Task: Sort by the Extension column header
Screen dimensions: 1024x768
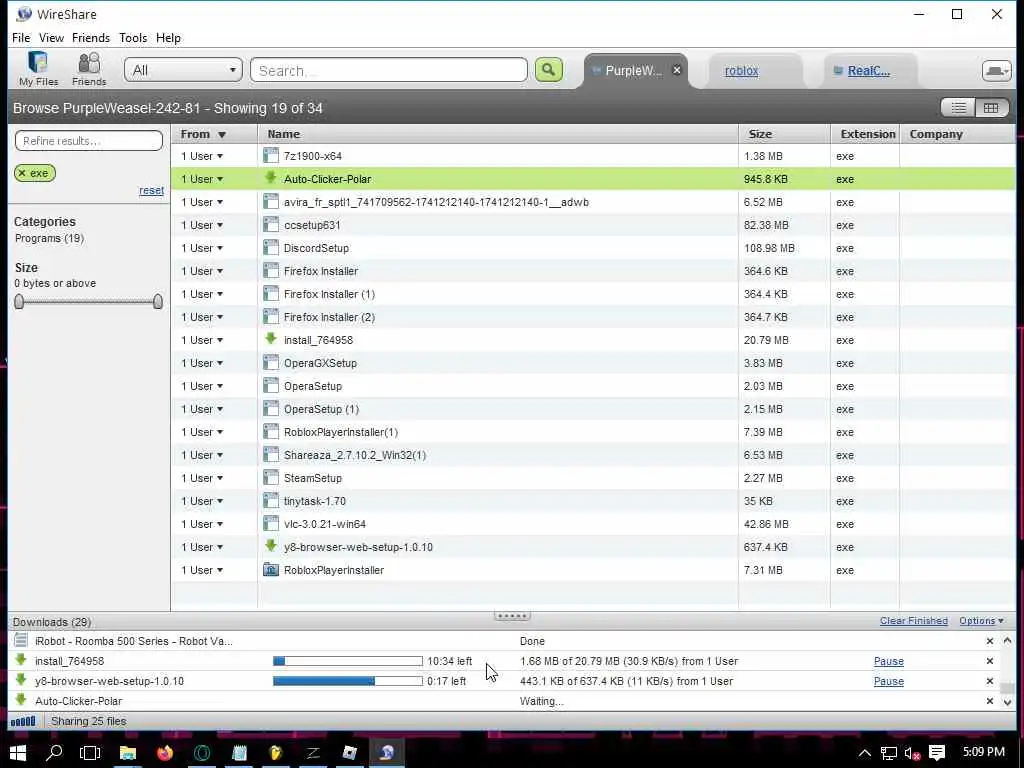Action: pos(865,134)
